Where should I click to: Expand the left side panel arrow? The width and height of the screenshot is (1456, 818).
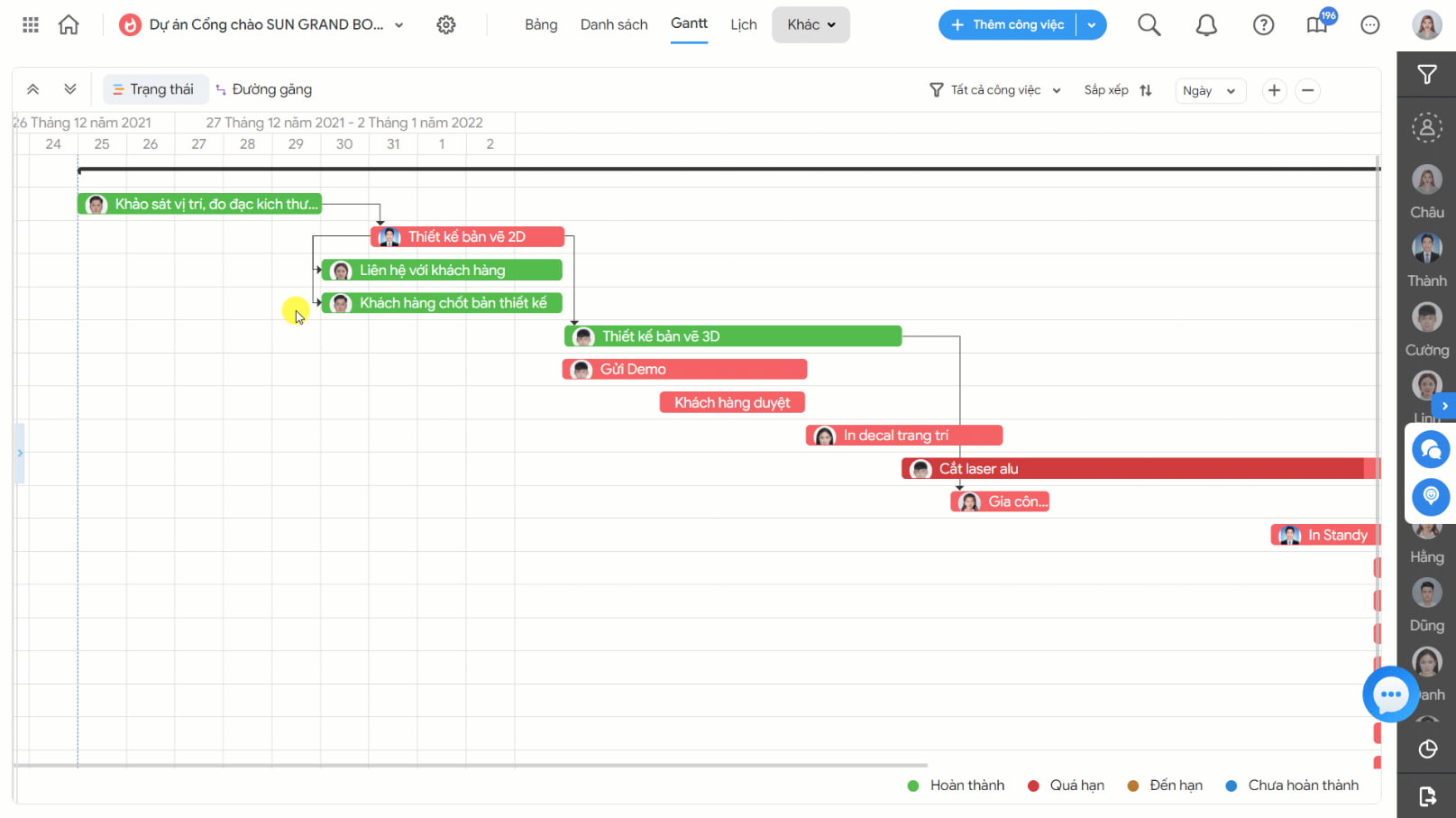pos(19,453)
